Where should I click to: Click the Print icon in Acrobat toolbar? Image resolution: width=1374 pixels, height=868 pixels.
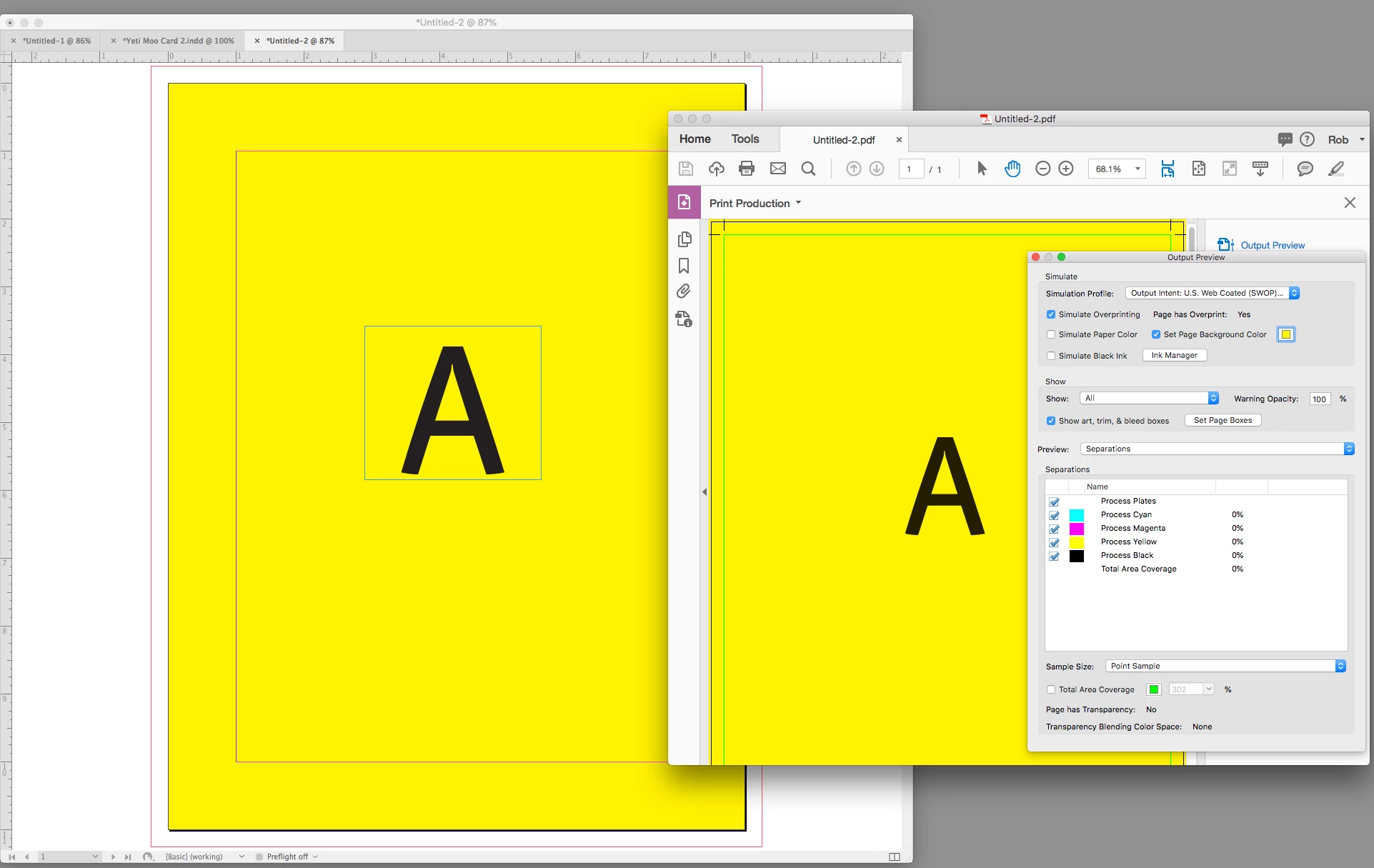click(747, 169)
